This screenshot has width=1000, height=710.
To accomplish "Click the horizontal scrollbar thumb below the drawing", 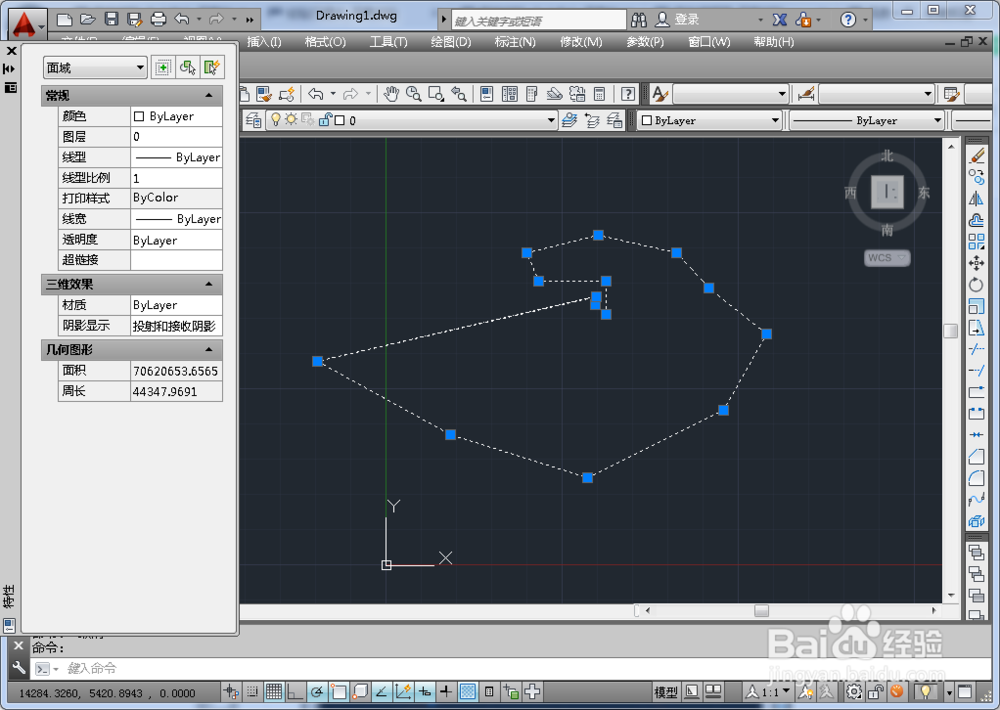I will 761,610.
